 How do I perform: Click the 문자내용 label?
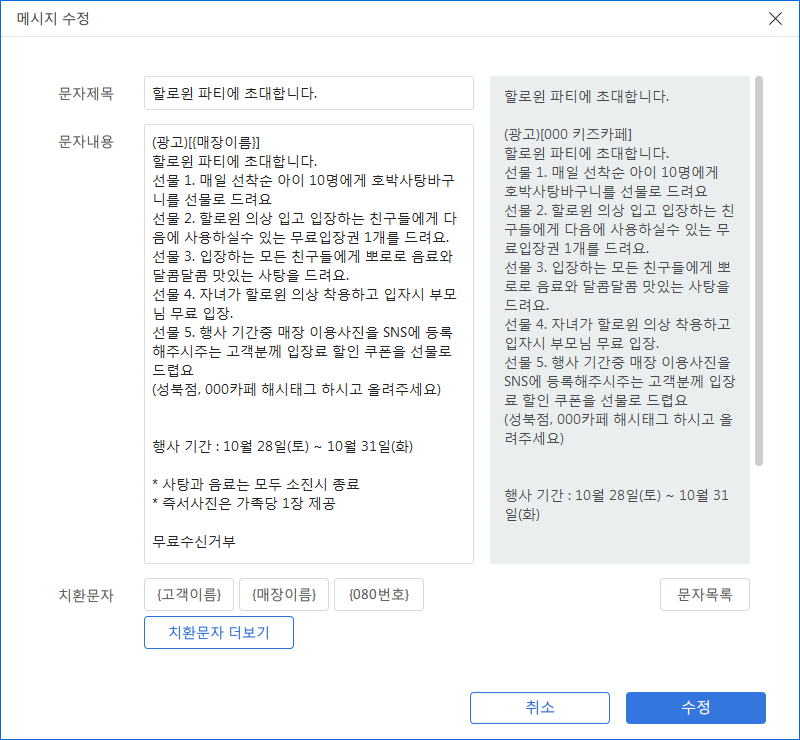[86, 141]
